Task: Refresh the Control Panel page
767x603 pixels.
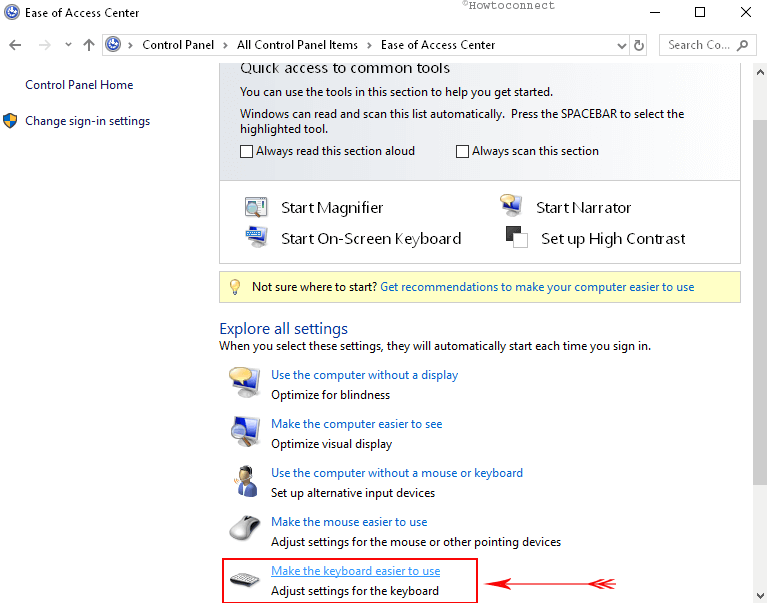Action: tap(638, 45)
